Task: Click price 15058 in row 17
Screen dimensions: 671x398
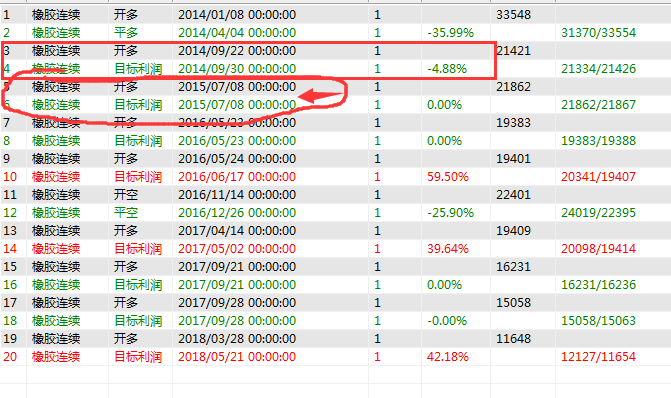Action: point(514,303)
